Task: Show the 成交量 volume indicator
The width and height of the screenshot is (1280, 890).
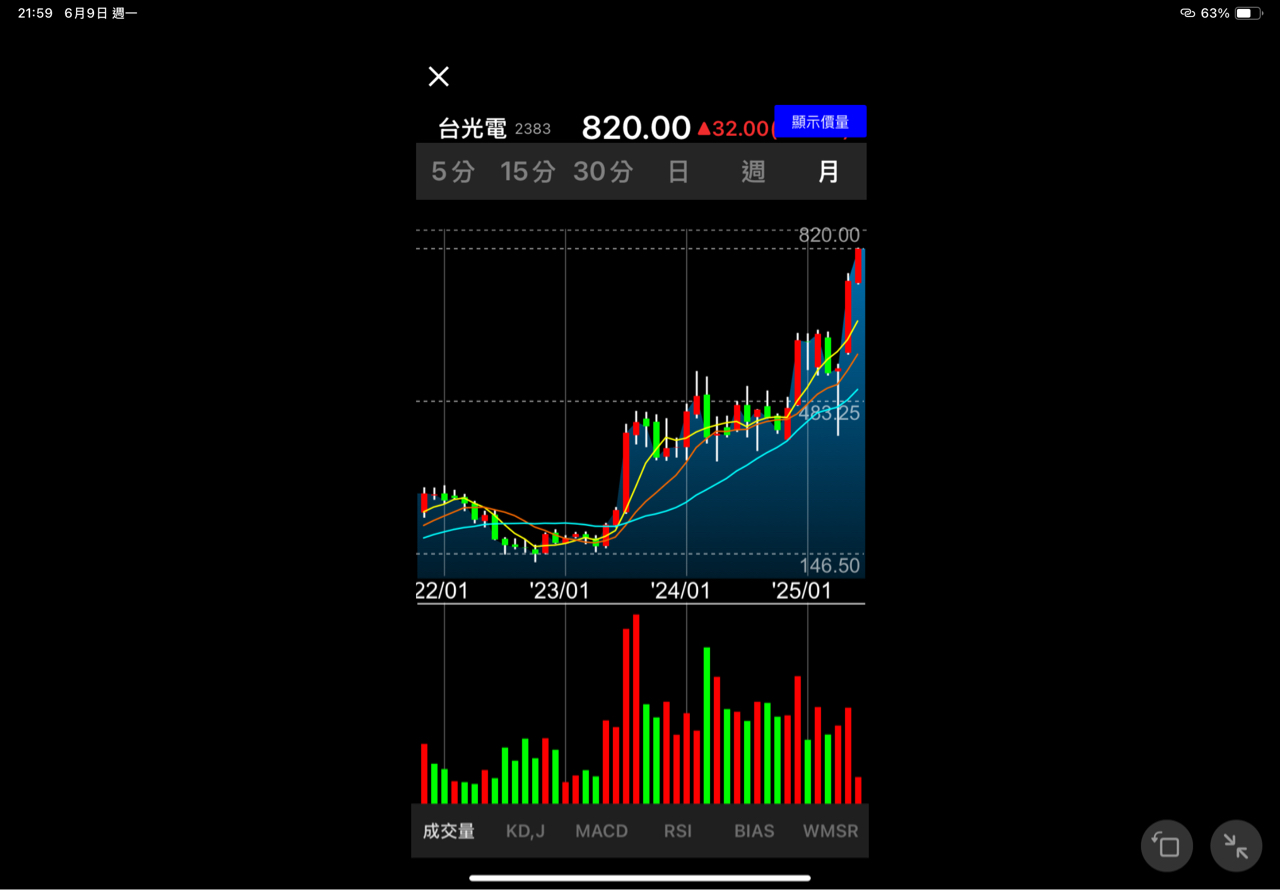Action: 449,831
